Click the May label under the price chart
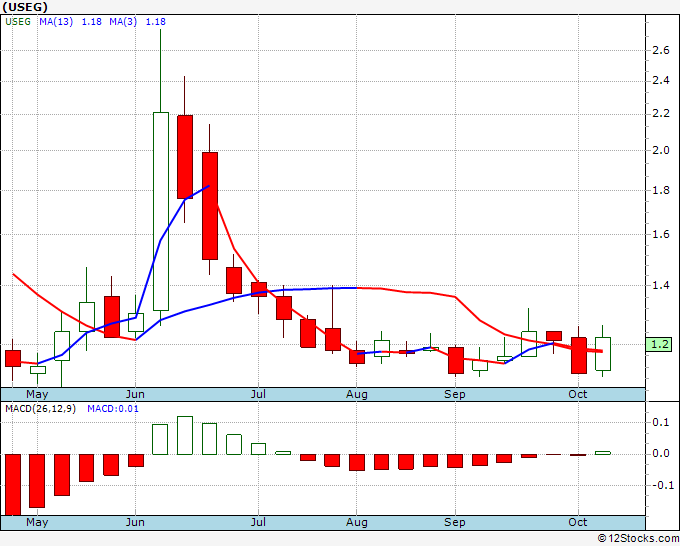The image size is (680, 546). click(x=37, y=394)
